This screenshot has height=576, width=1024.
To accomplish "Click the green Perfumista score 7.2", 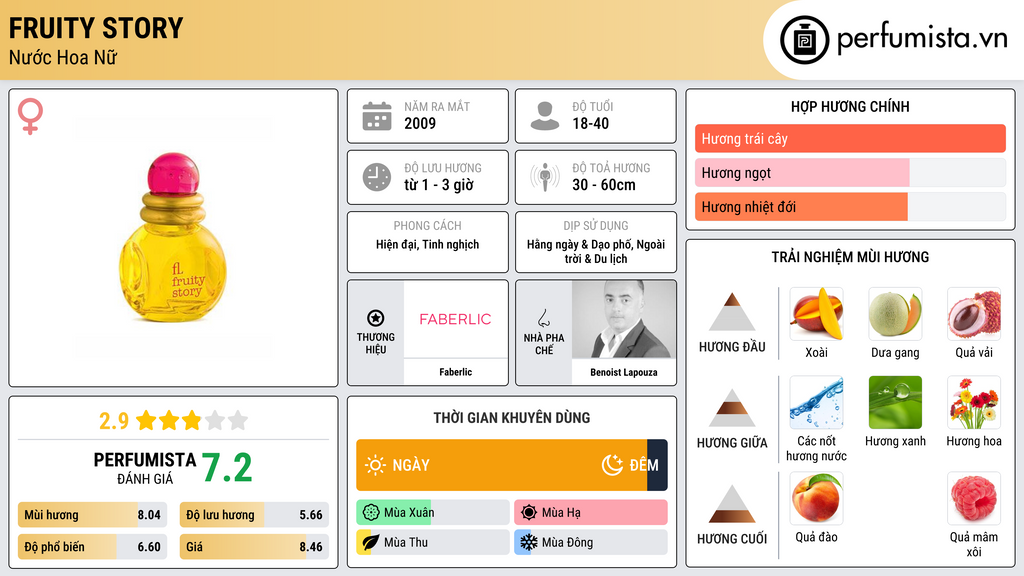I will pos(227,468).
